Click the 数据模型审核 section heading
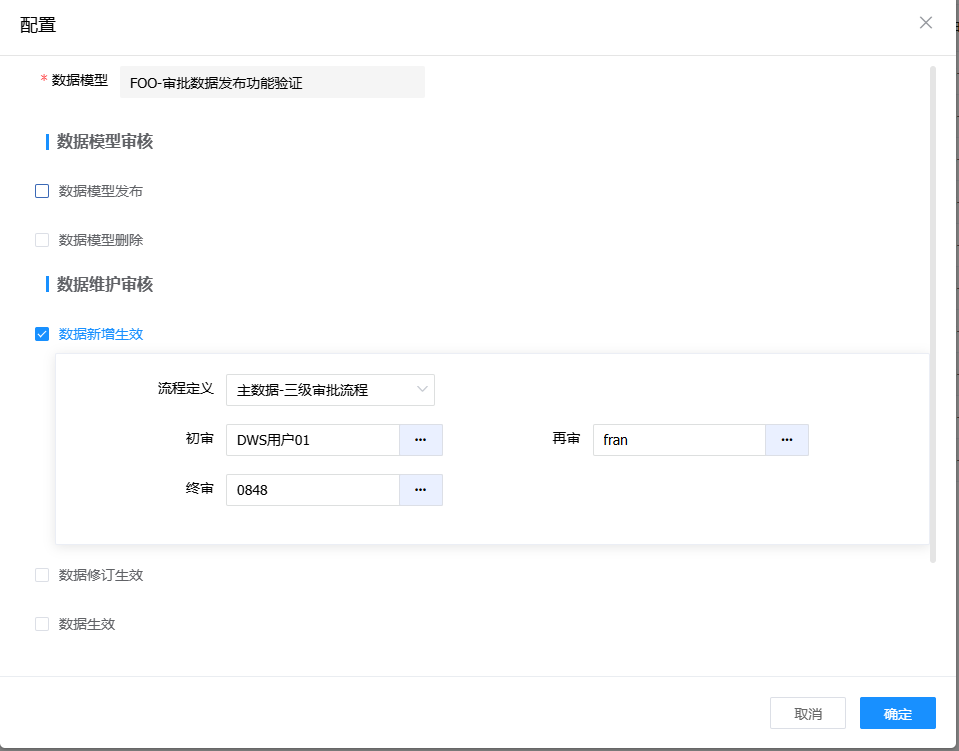 [x=105, y=142]
